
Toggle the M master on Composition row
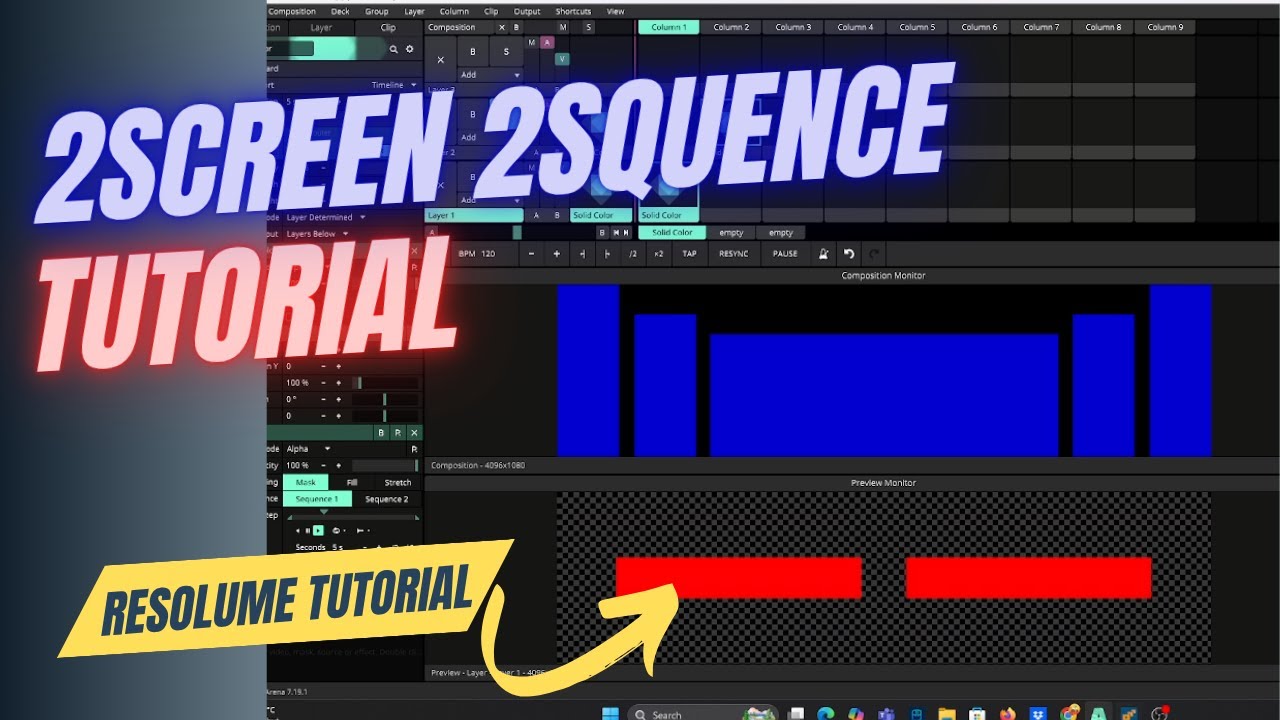coord(563,27)
